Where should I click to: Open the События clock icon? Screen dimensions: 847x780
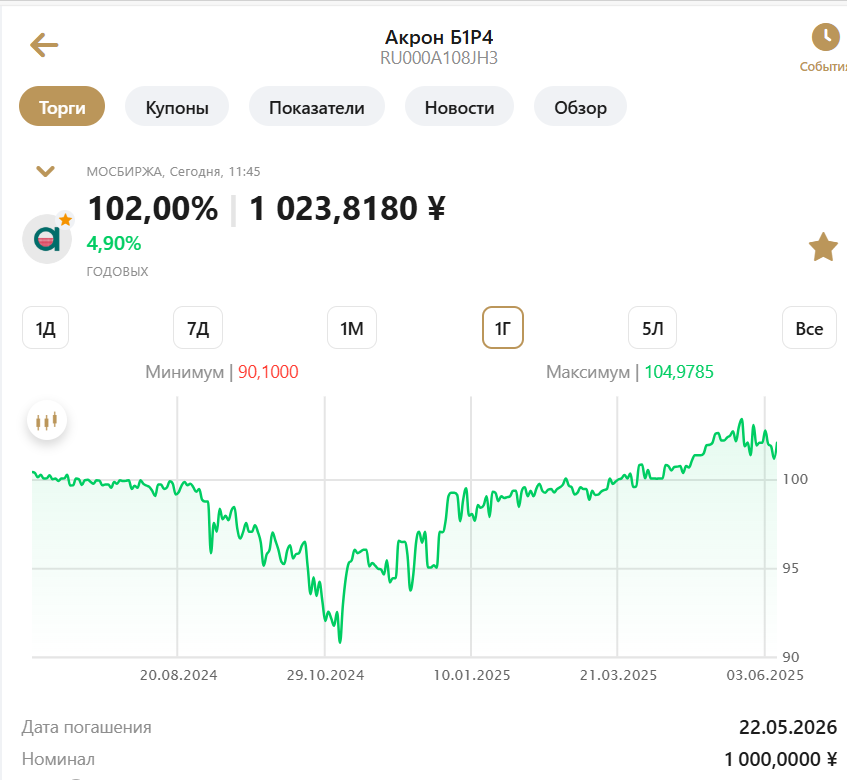point(825,37)
